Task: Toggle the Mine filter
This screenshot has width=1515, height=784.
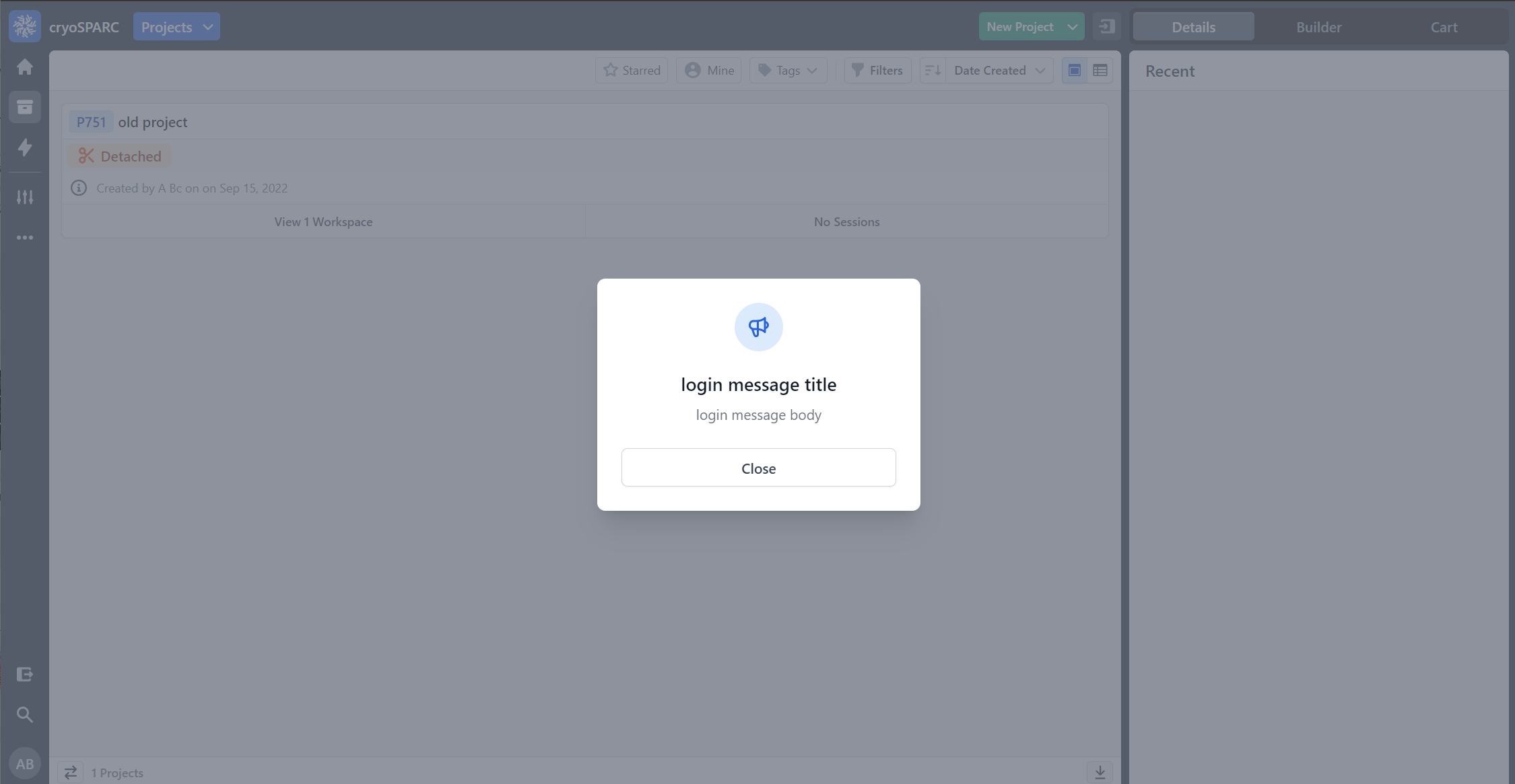Action: pos(708,70)
